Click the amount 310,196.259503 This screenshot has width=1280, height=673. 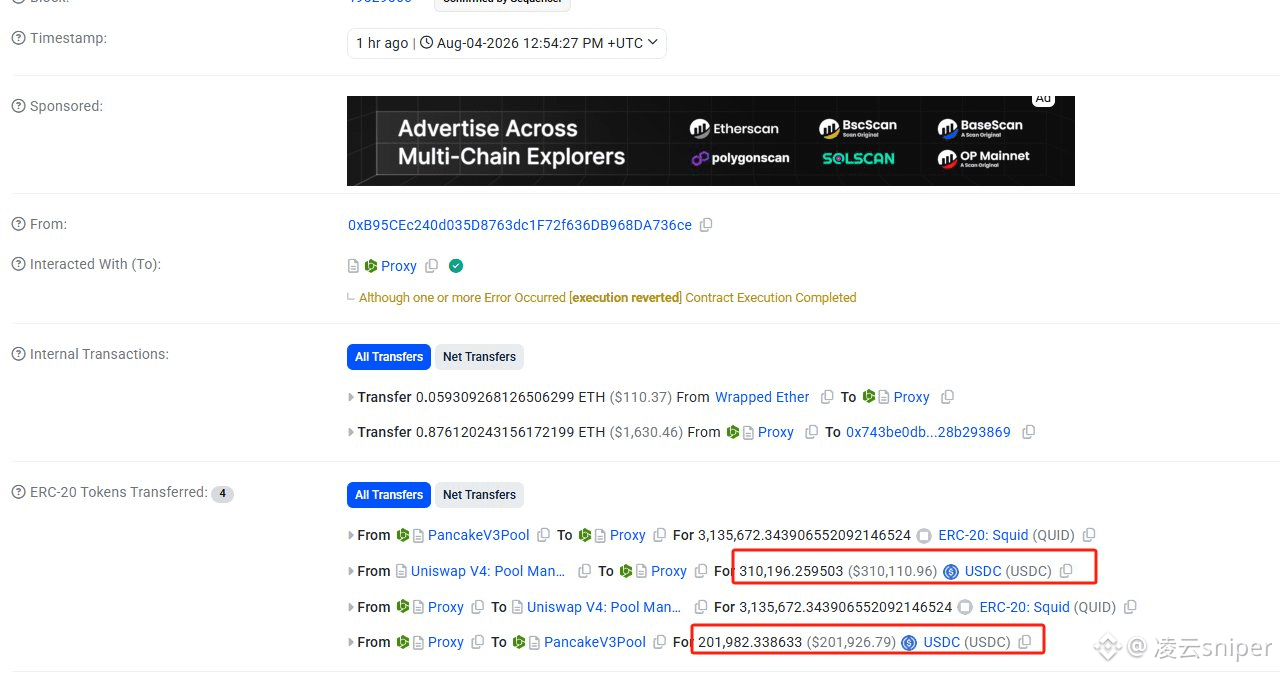[x=791, y=571]
